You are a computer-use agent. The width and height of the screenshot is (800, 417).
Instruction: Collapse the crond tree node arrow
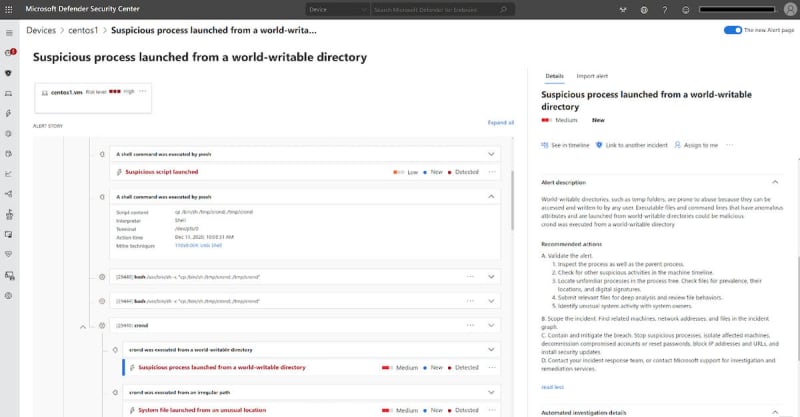pos(83,327)
